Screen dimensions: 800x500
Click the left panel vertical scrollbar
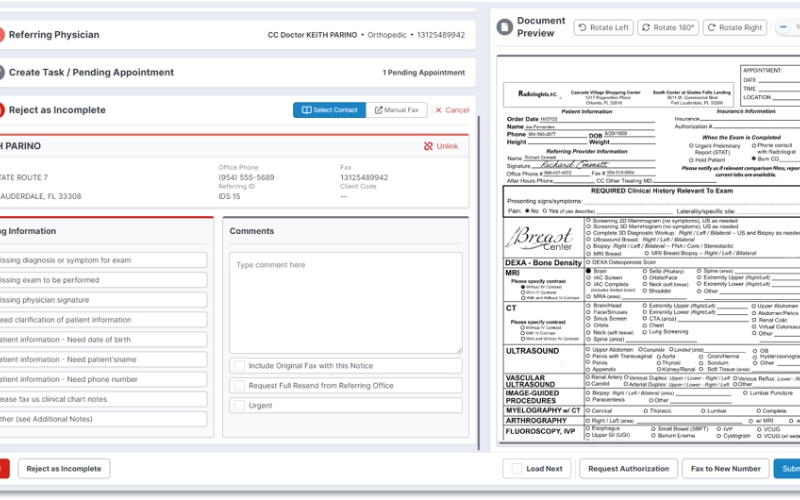click(479, 283)
